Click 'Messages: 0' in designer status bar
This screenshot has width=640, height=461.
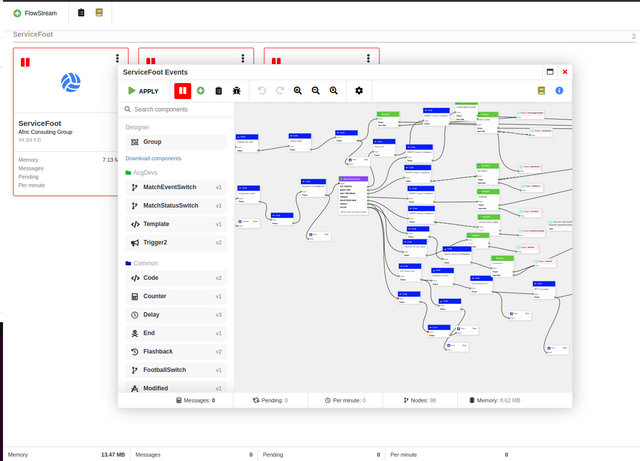[x=196, y=401]
